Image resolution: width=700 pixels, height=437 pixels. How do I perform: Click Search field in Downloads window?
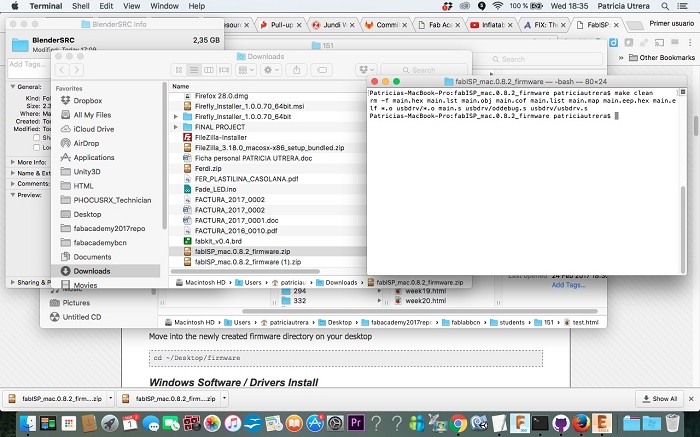423,70
